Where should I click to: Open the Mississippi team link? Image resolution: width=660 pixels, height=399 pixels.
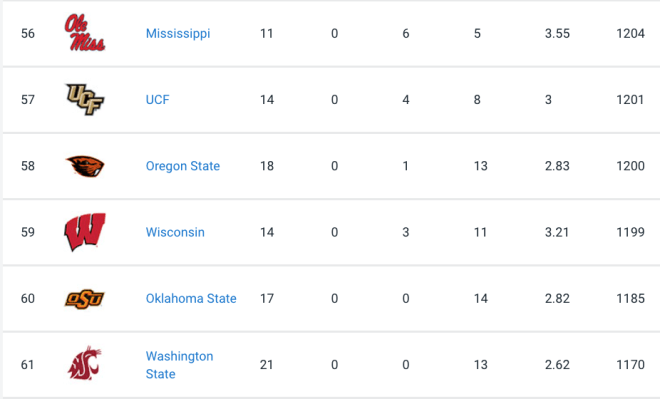(x=178, y=33)
